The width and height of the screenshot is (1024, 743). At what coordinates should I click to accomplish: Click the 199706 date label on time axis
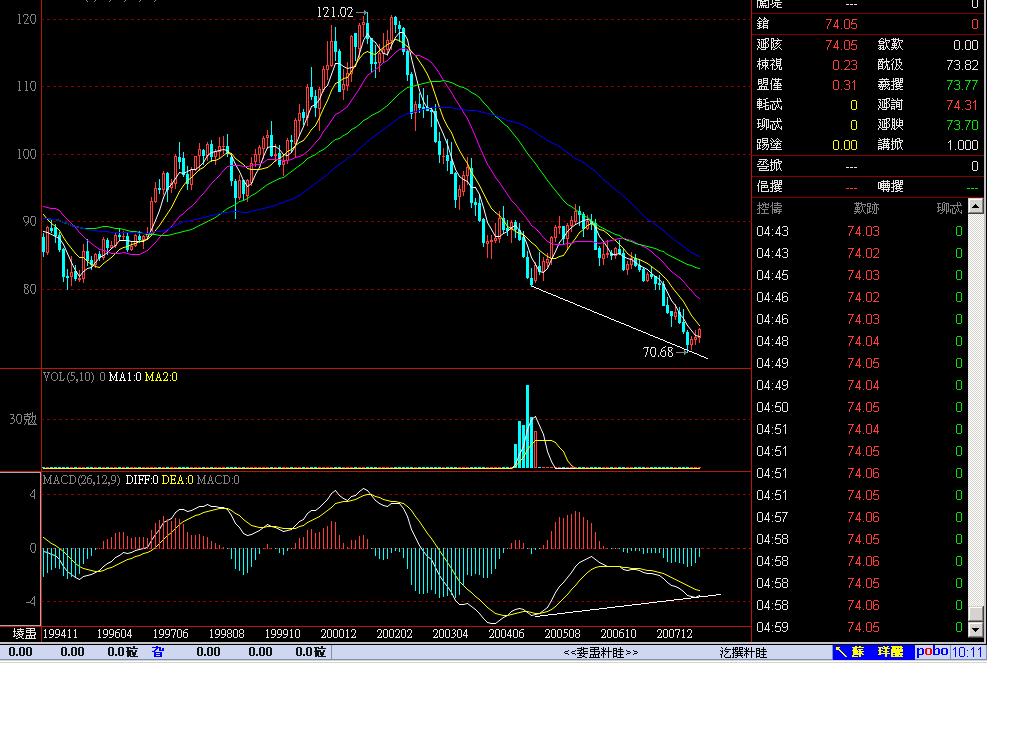170,634
